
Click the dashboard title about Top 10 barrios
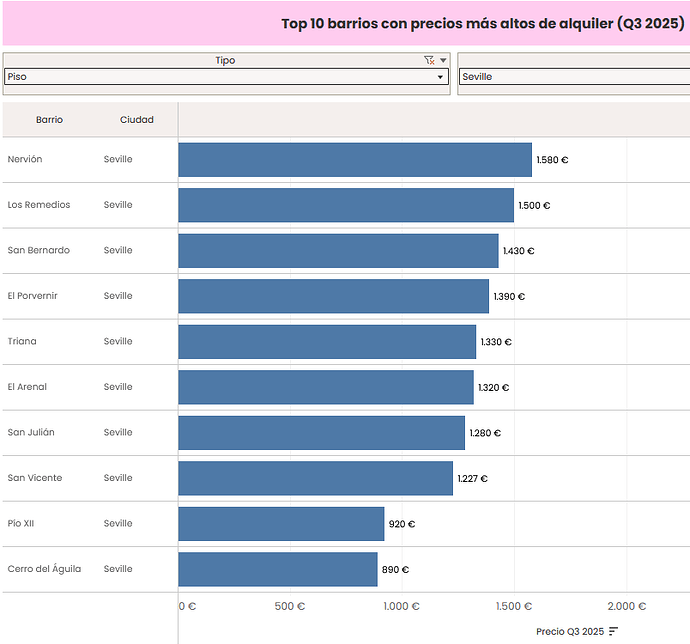pyautogui.click(x=481, y=23)
